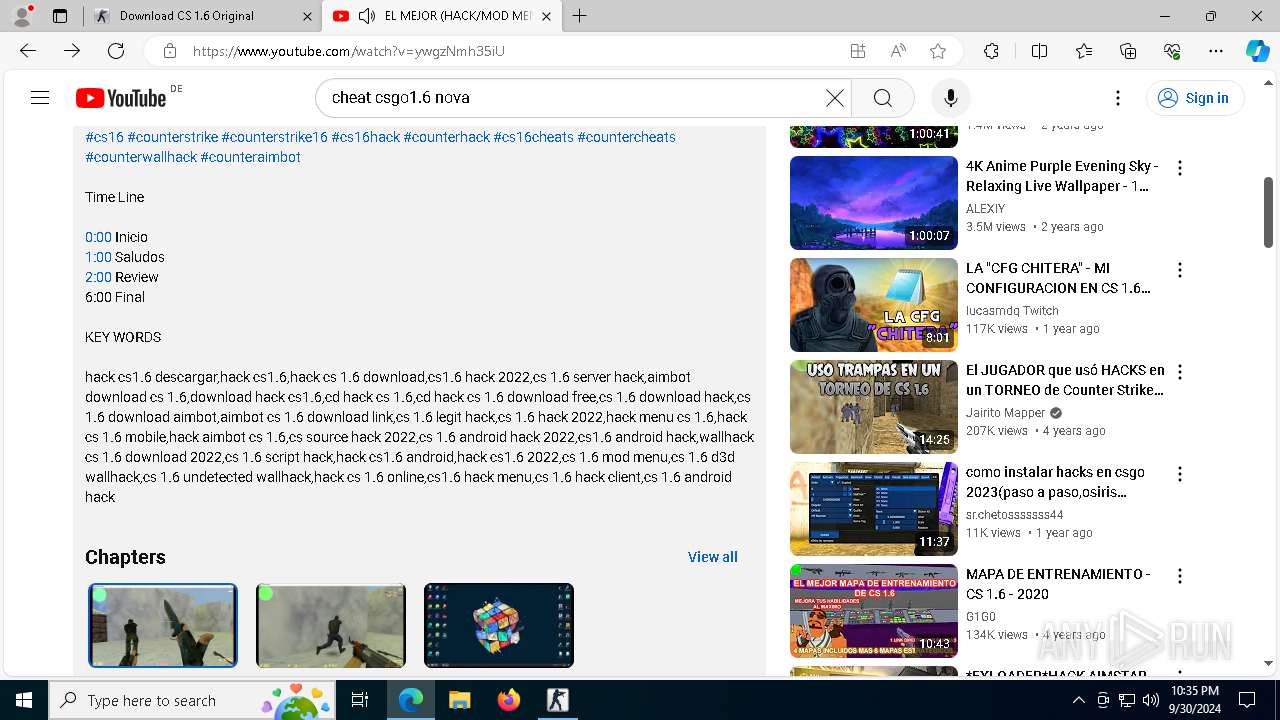Open more options for LA CFG CHITERA video
The width and height of the screenshot is (1280, 720).
pos(1180,270)
